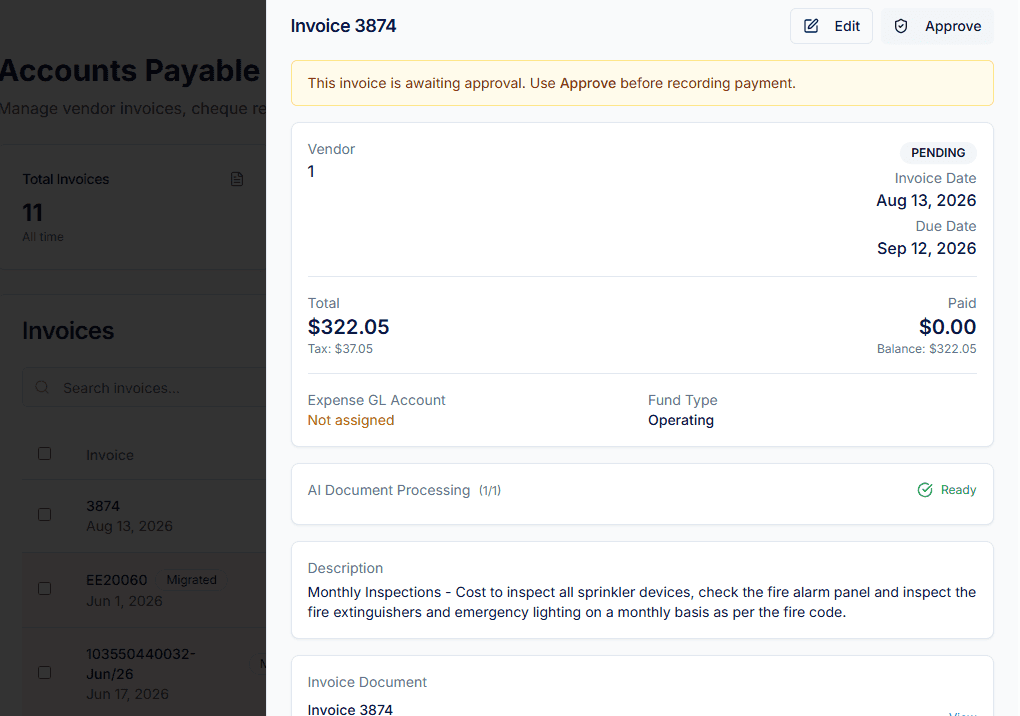This screenshot has width=1020, height=716.
Task: Click the Vendor value 1
Action: pyautogui.click(x=311, y=172)
